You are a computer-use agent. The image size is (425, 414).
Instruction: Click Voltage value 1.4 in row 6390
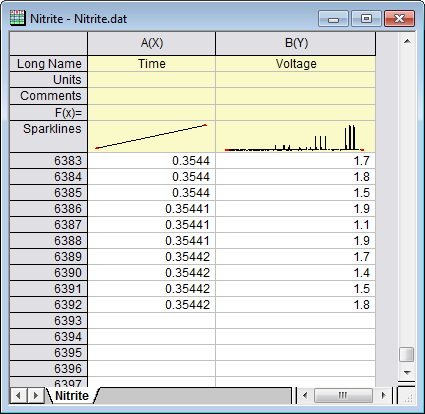(x=296, y=273)
